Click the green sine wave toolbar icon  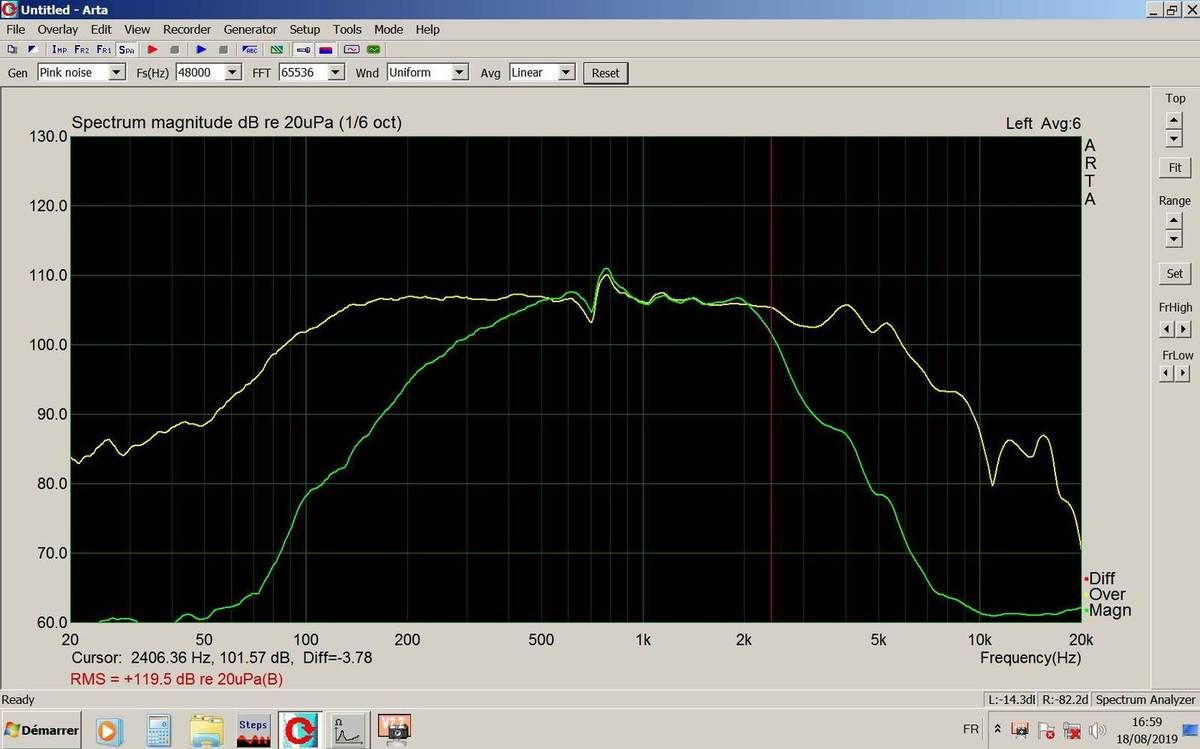[x=374, y=49]
